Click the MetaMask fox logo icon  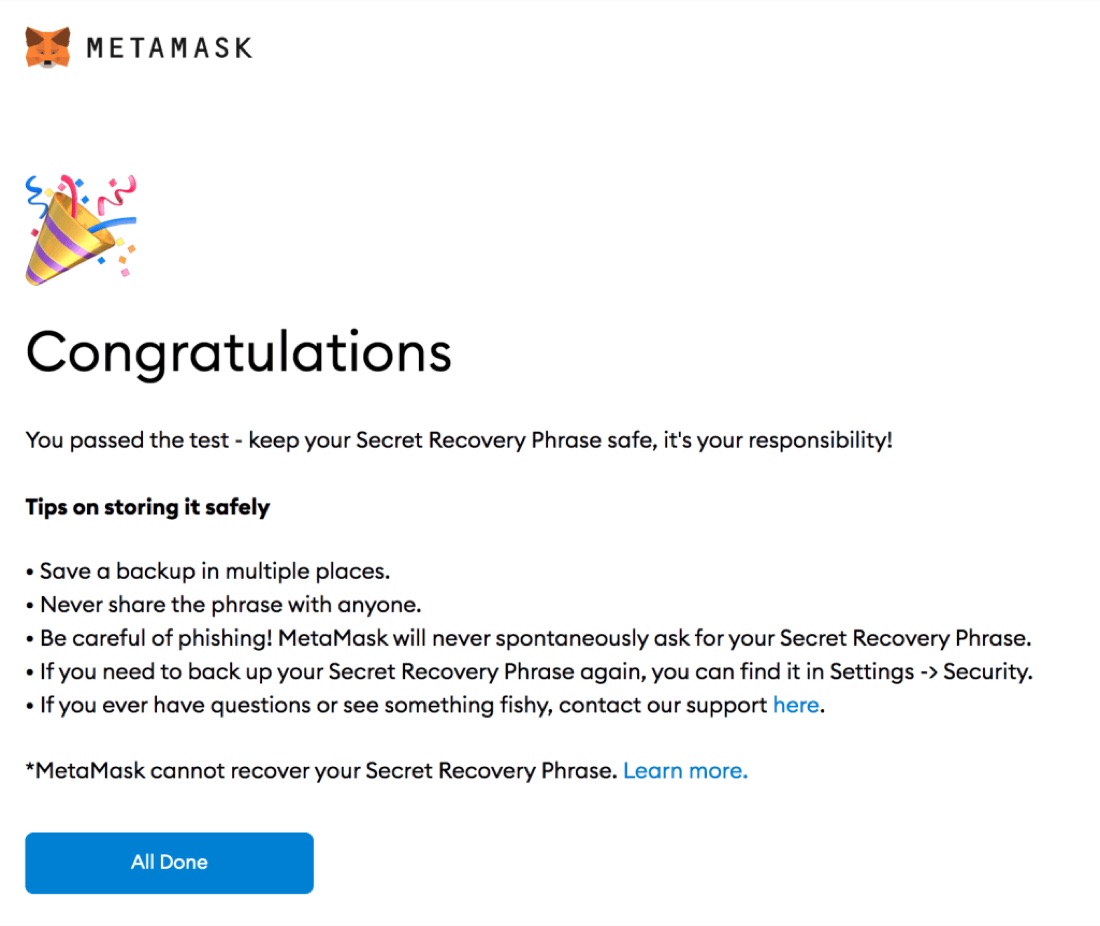pos(48,48)
